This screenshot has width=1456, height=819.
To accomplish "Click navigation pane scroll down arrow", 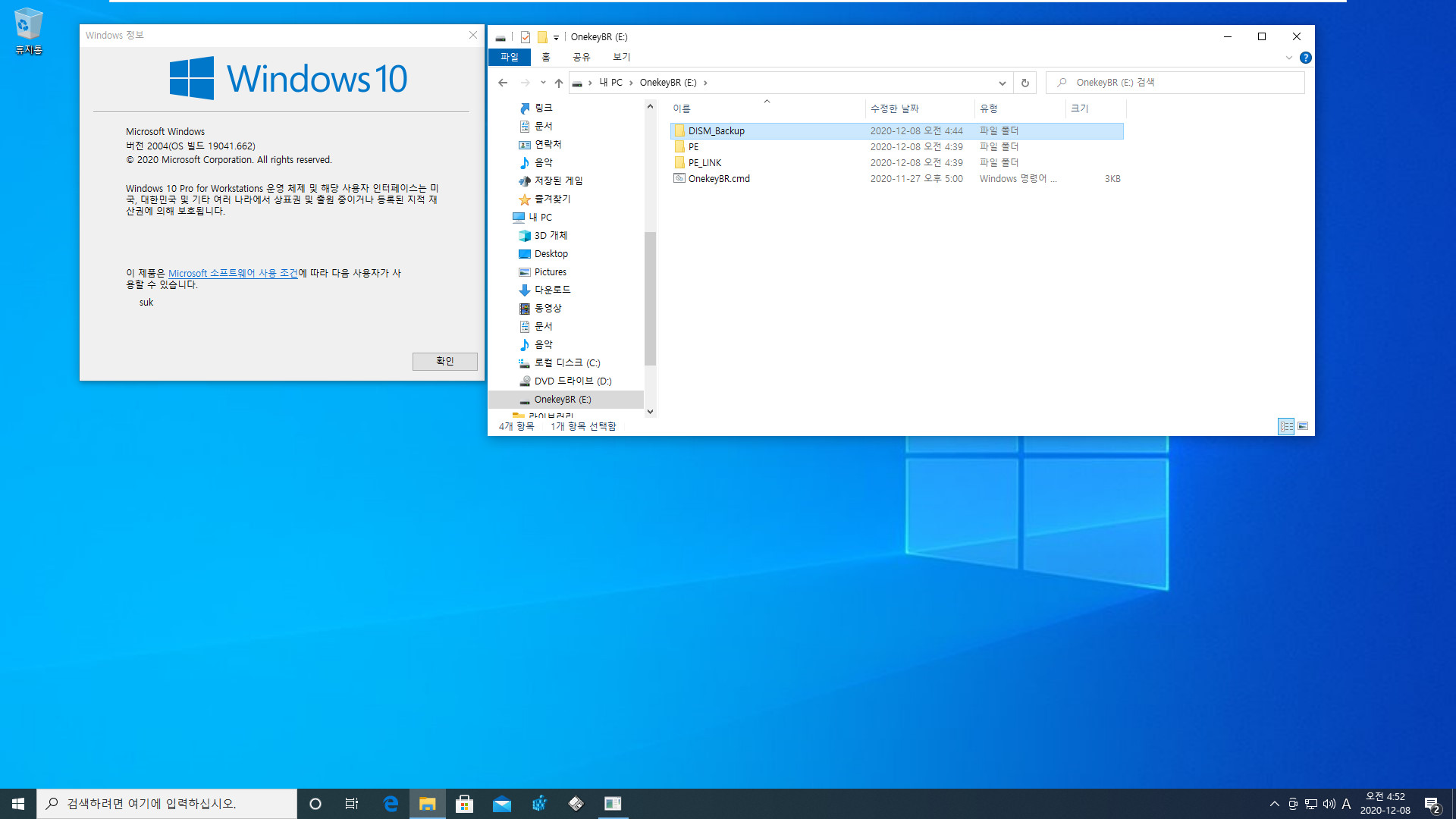I will (x=650, y=412).
